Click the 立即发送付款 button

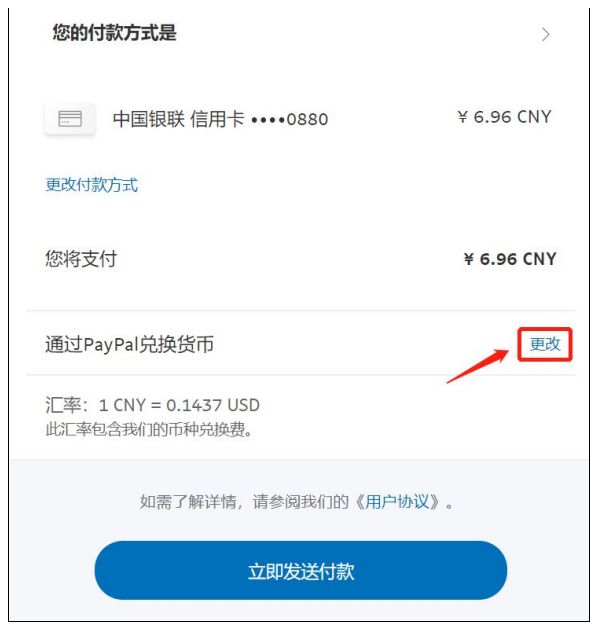coord(301,570)
